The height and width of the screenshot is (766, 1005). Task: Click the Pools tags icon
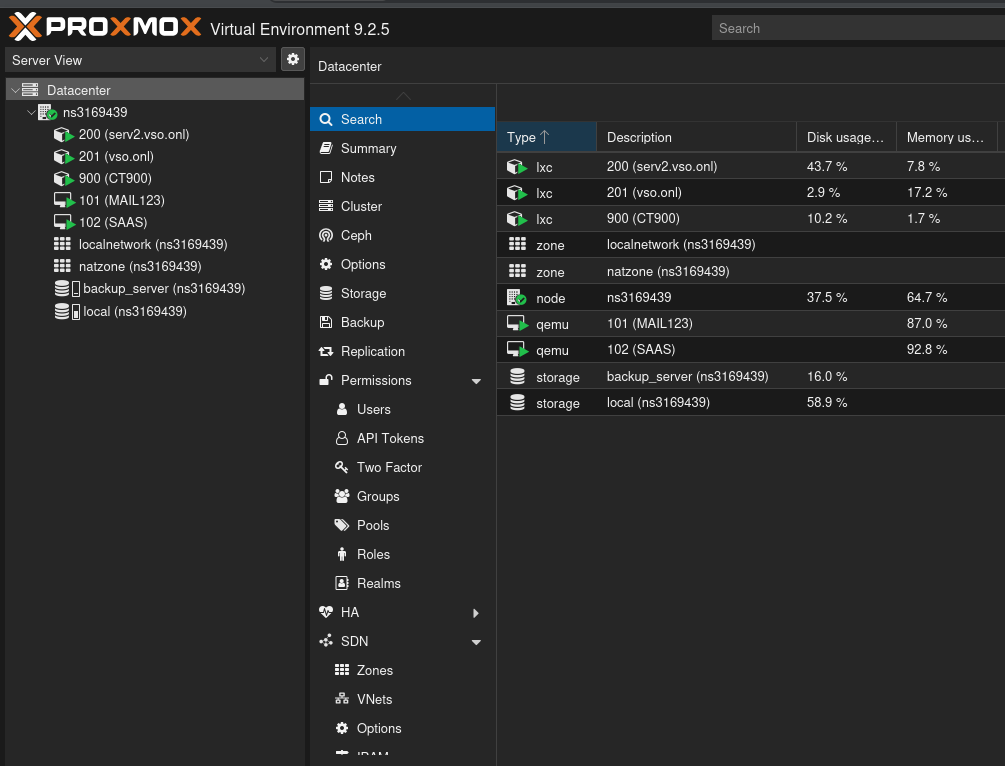(x=342, y=526)
